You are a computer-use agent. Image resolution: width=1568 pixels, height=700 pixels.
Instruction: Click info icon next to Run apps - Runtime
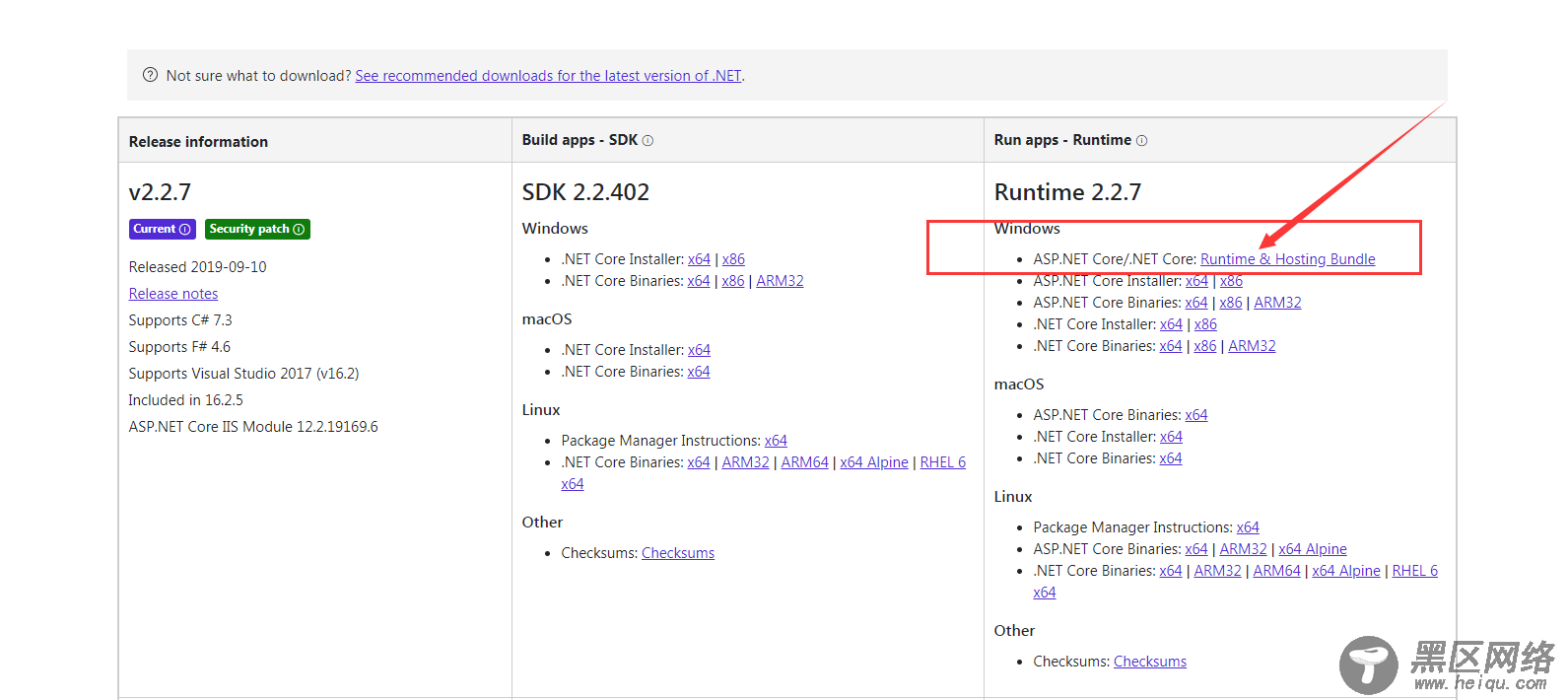pos(1141,141)
